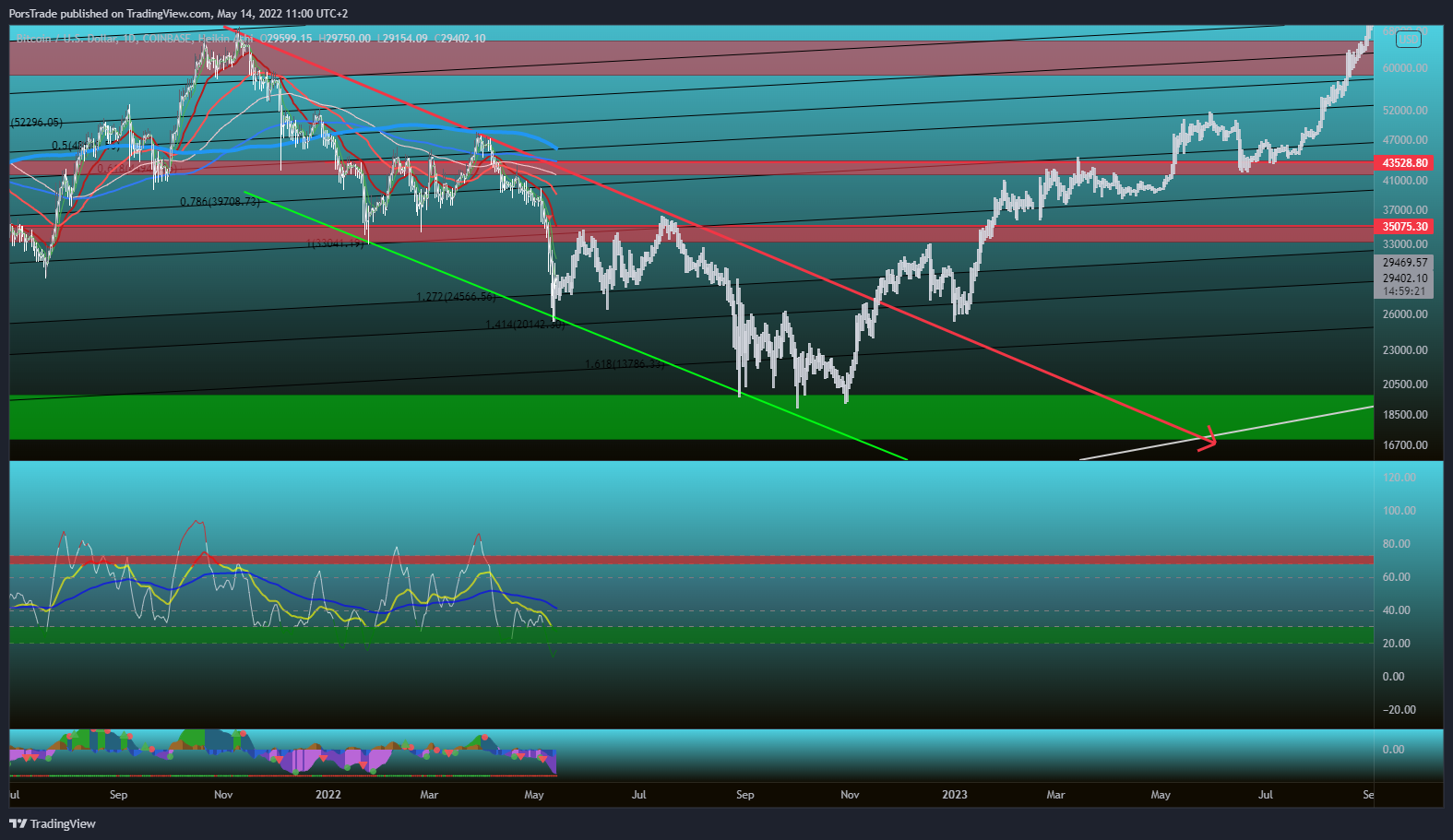Select the red 35075.30 price label
This screenshot has width=1453, height=840.
pyautogui.click(x=1404, y=227)
